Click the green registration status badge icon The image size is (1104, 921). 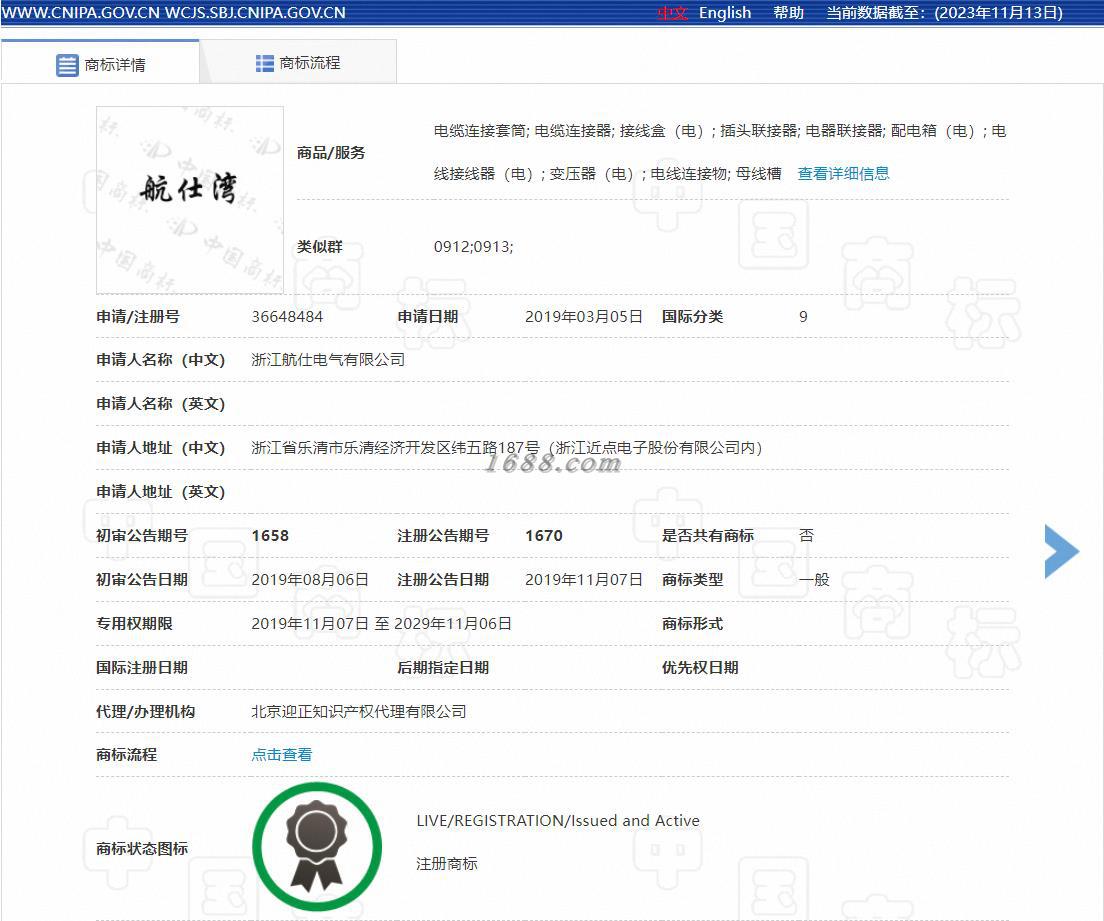[x=317, y=847]
